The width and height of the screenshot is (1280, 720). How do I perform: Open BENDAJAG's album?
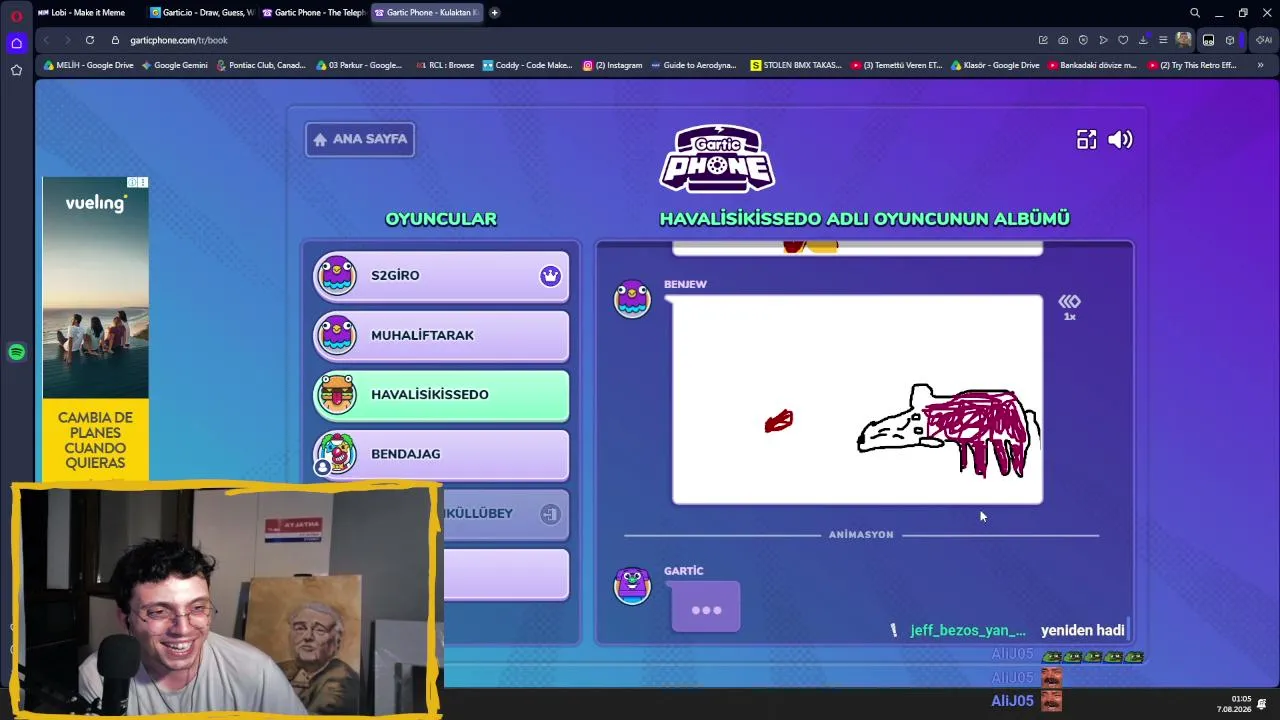[441, 454]
